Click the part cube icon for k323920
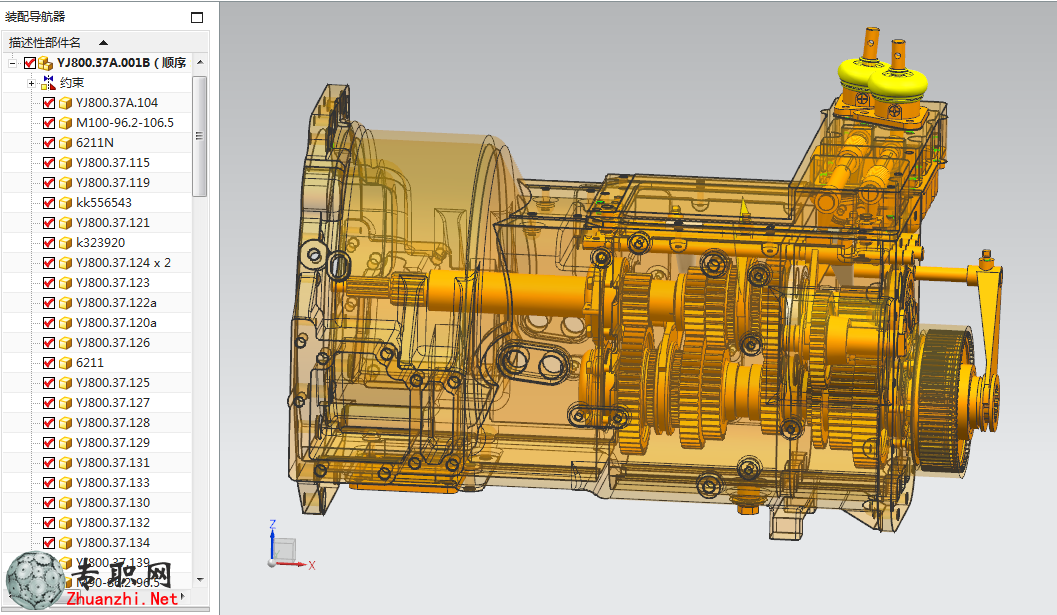 [65, 243]
